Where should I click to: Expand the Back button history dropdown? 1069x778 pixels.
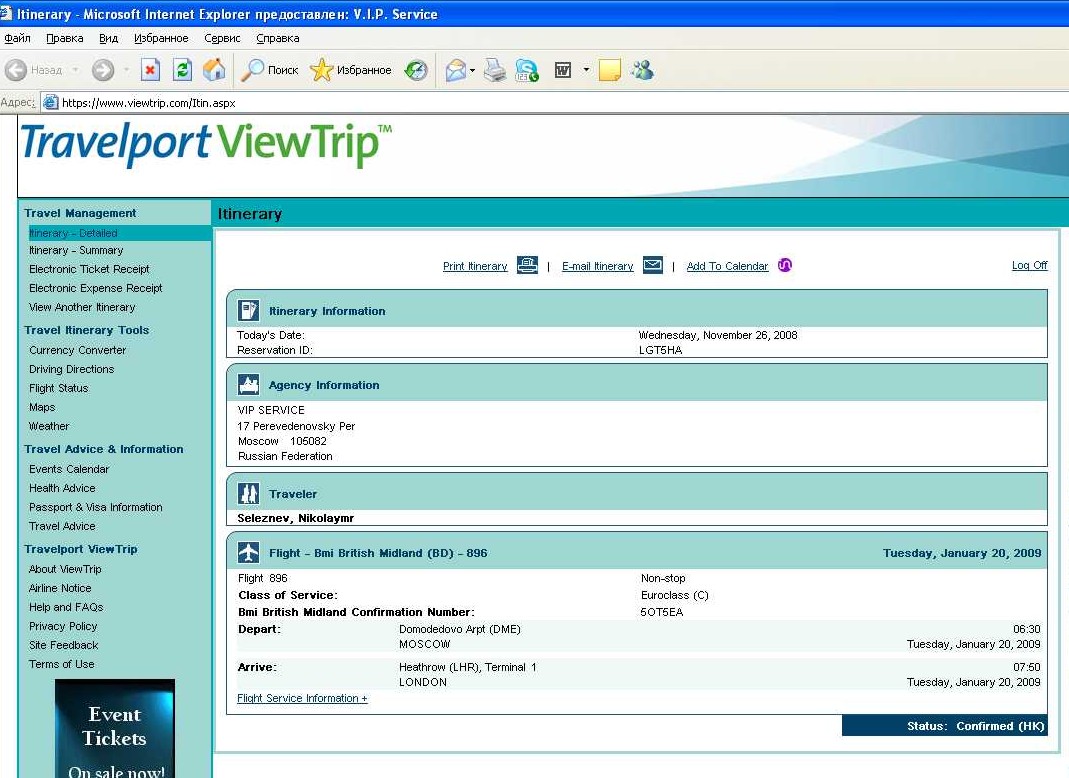(x=75, y=70)
